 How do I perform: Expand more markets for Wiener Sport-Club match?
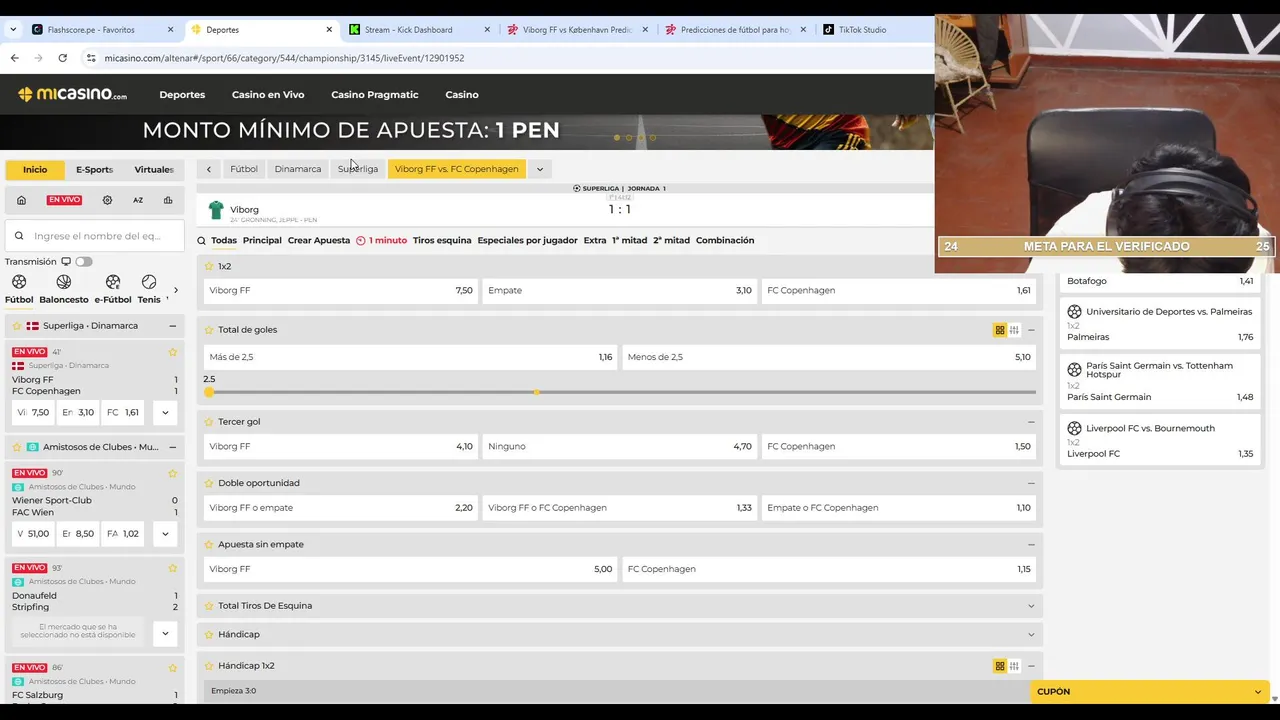(x=165, y=534)
